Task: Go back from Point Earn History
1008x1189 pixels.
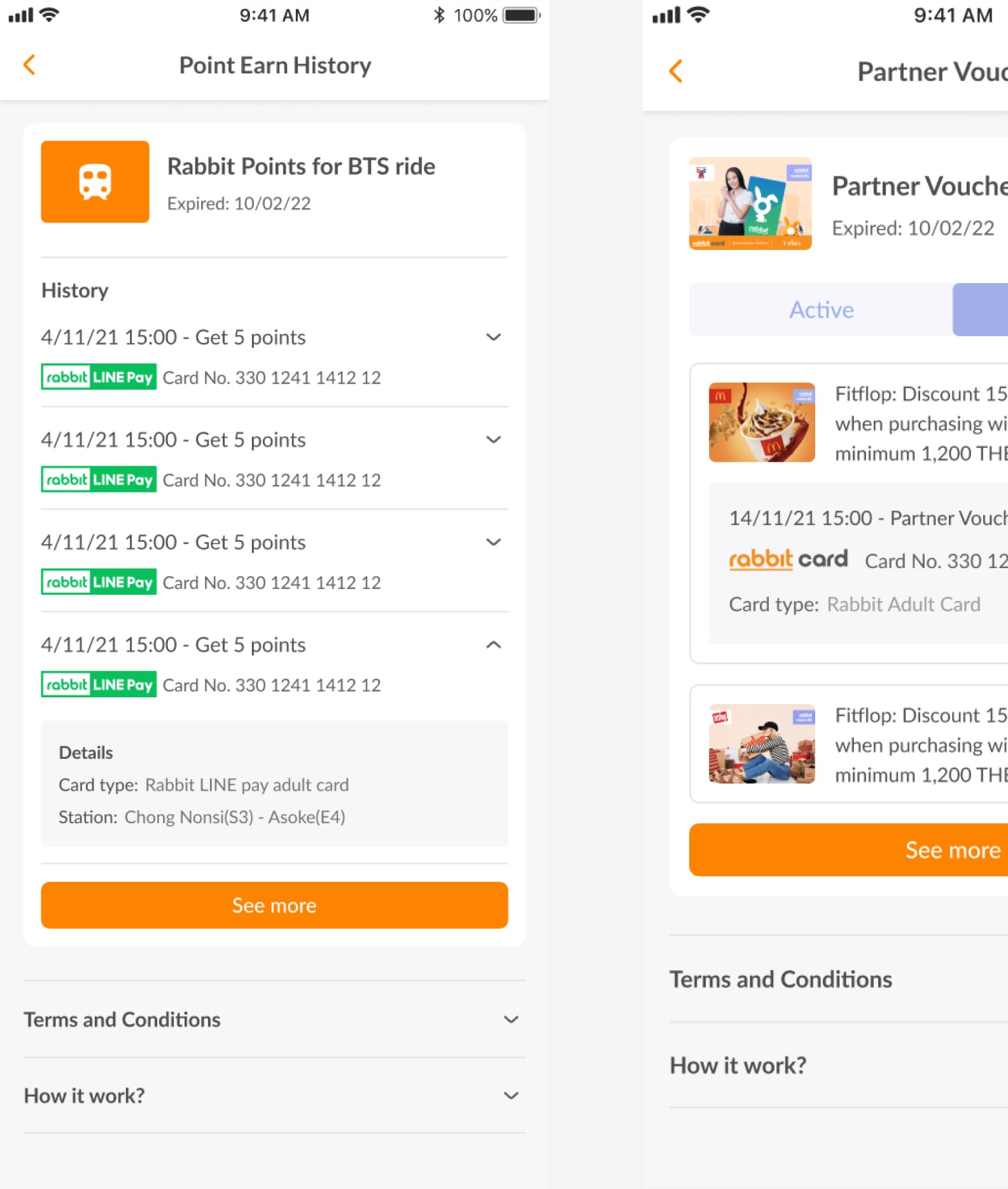Action: pyautogui.click(x=29, y=65)
